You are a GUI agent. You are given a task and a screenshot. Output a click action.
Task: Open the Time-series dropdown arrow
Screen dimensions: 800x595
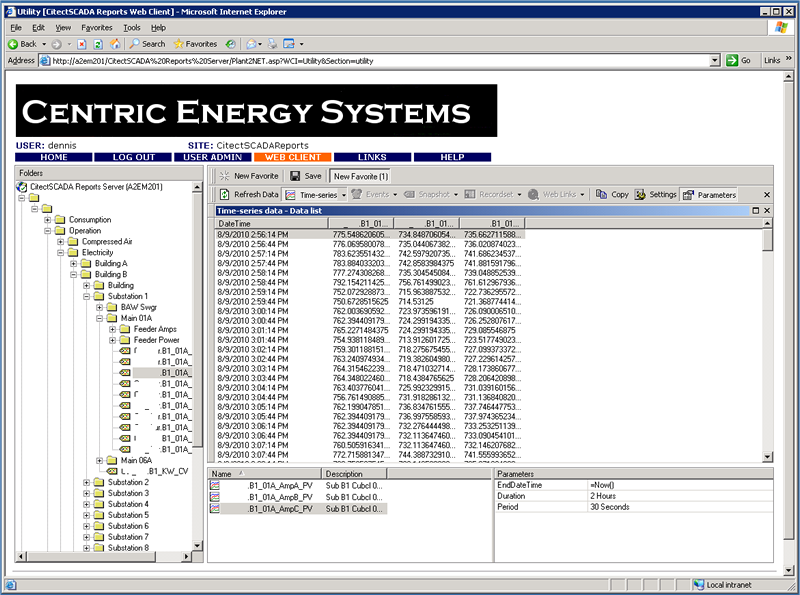341,194
